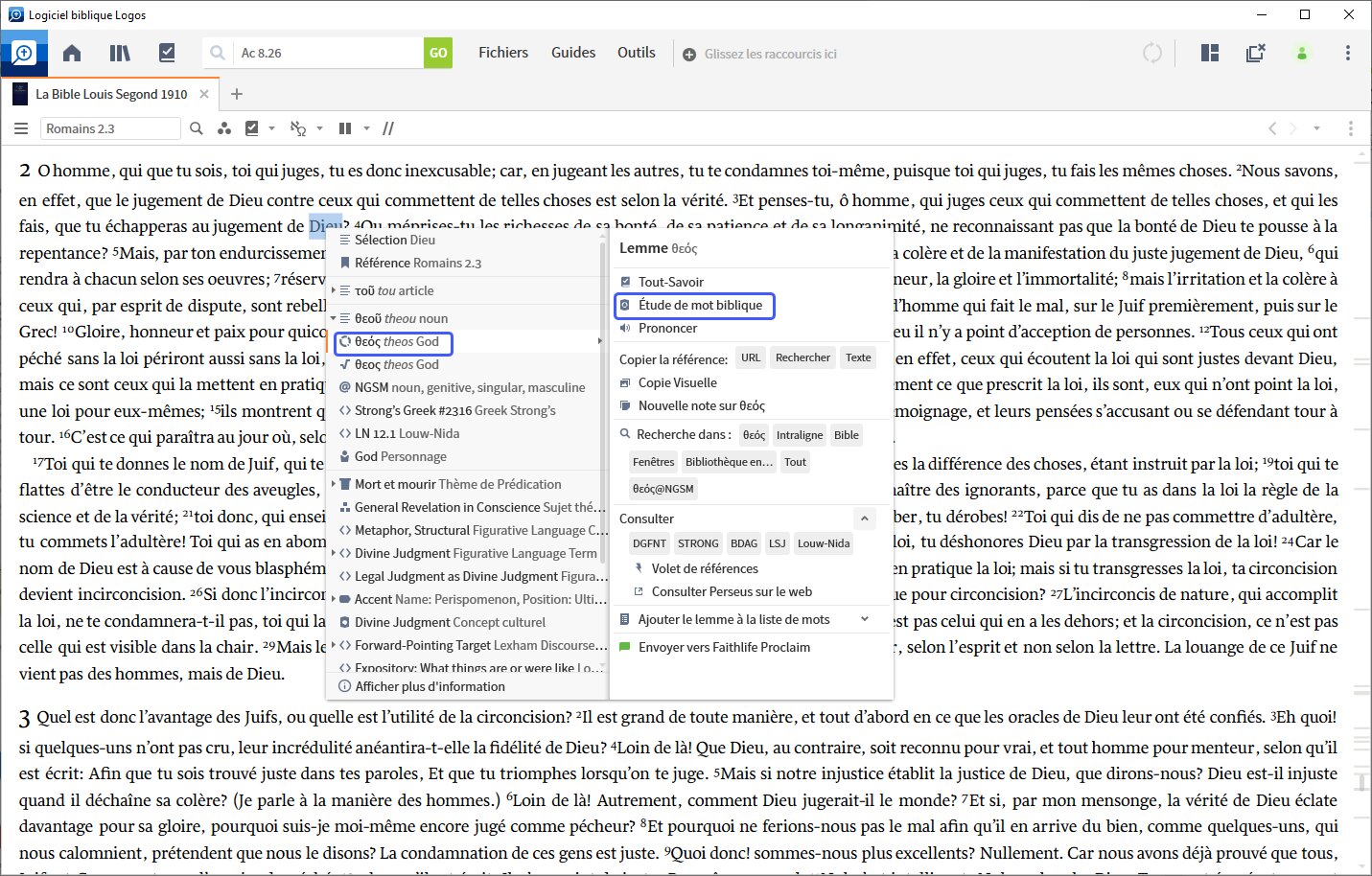Open the STRONG lexicon button
Viewport: 1372px width, 876px height.
click(698, 543)
